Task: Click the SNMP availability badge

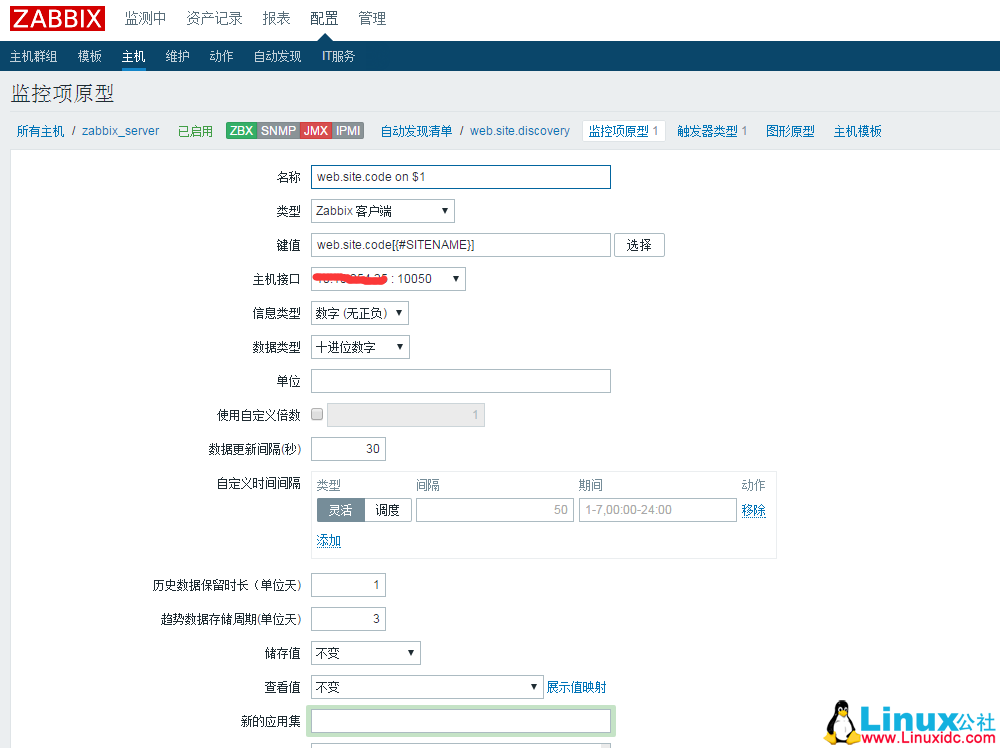Action: (278, 131)
